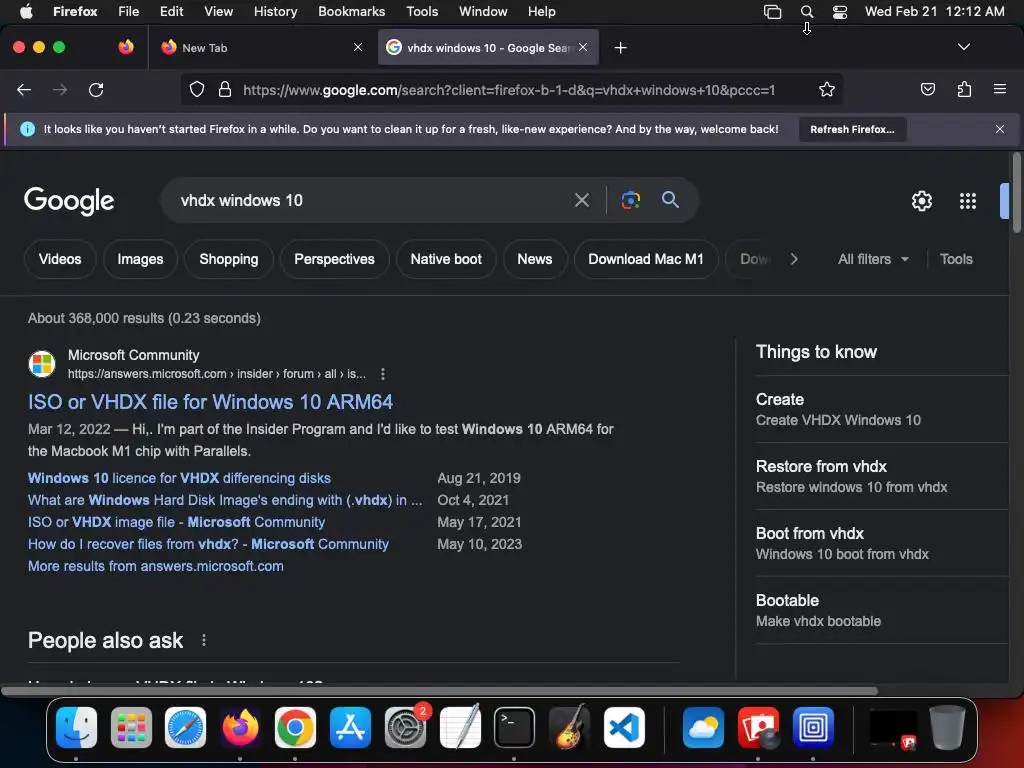Open Google Chrome from the Dock
The width and height of the screenshot is (1024, 768).
[295, 727]
